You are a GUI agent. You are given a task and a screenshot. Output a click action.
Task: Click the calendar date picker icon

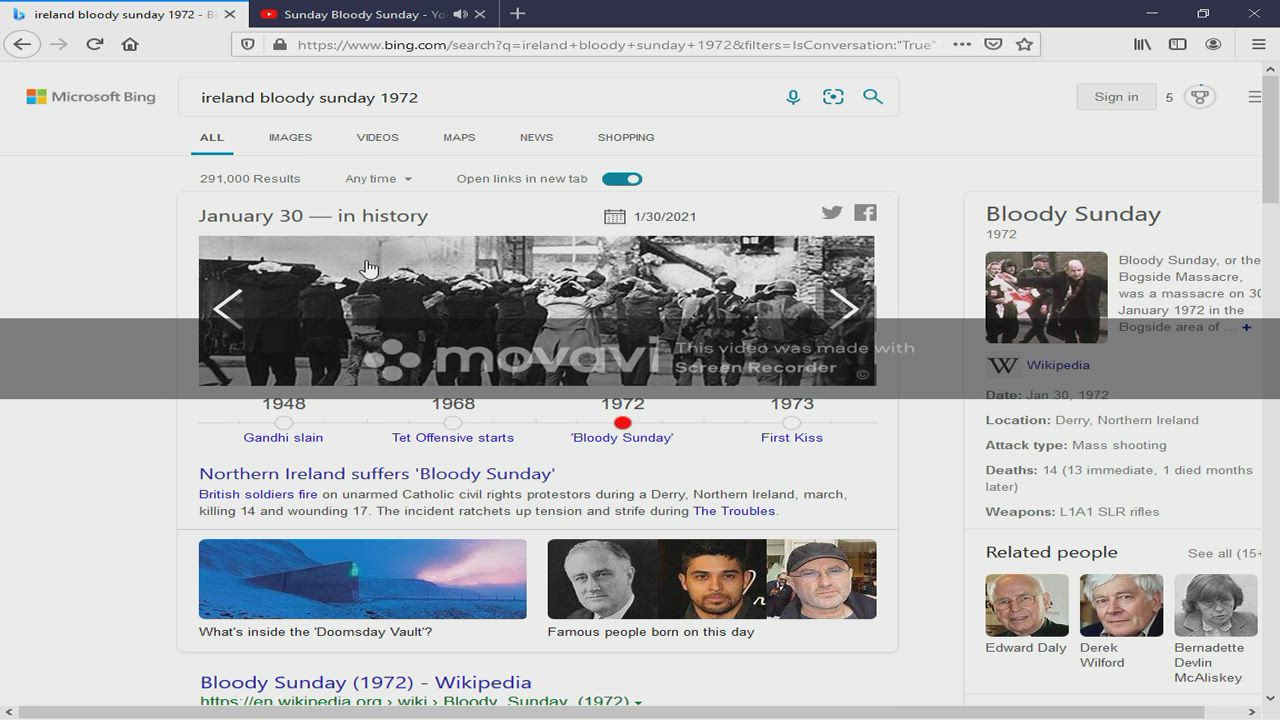(x=614, y=217)
